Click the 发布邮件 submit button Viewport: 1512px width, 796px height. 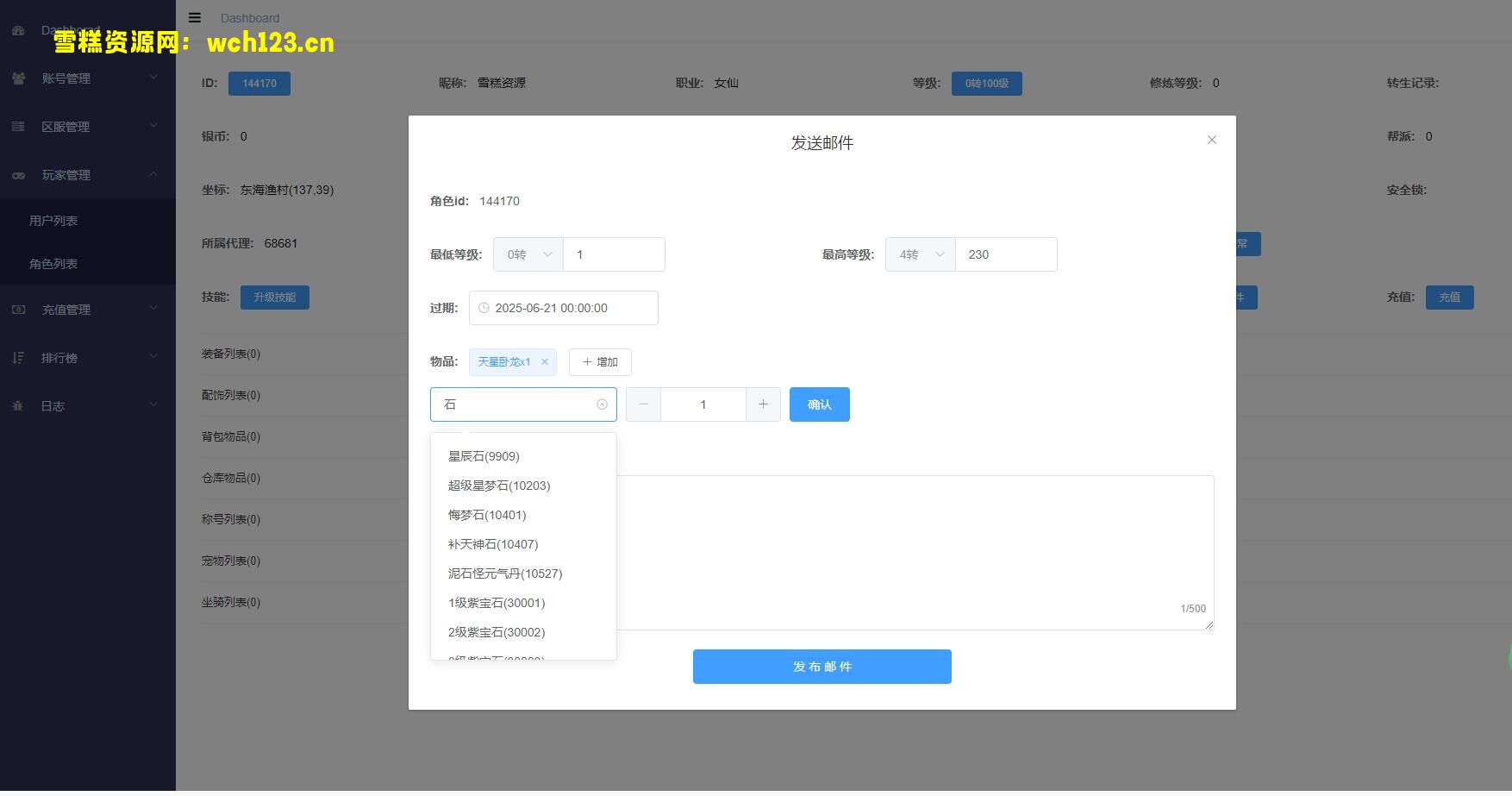tap(822, 667)
